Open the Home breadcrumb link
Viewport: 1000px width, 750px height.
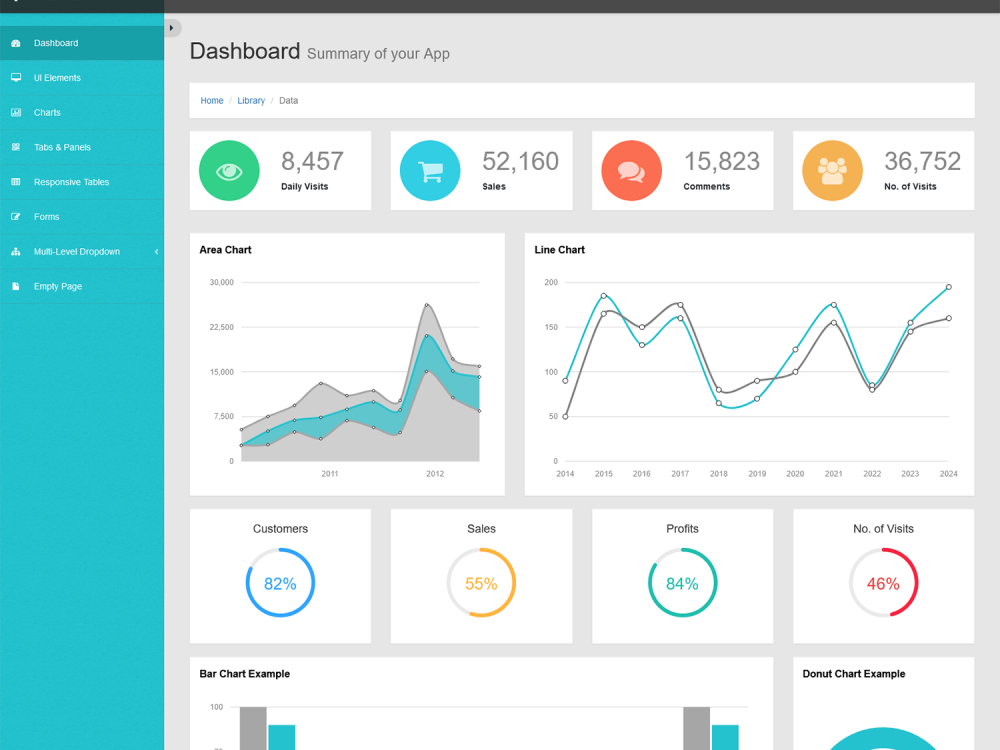point(211,100)
